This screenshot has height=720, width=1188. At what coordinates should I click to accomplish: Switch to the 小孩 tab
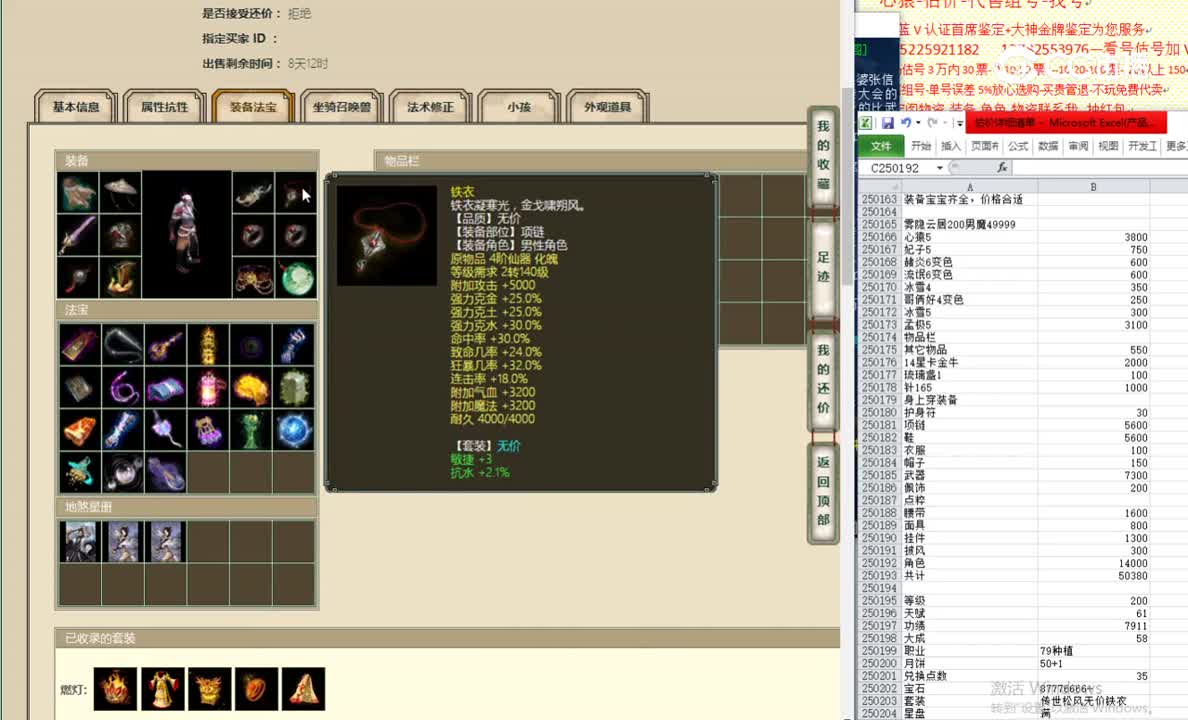point(519,107)
